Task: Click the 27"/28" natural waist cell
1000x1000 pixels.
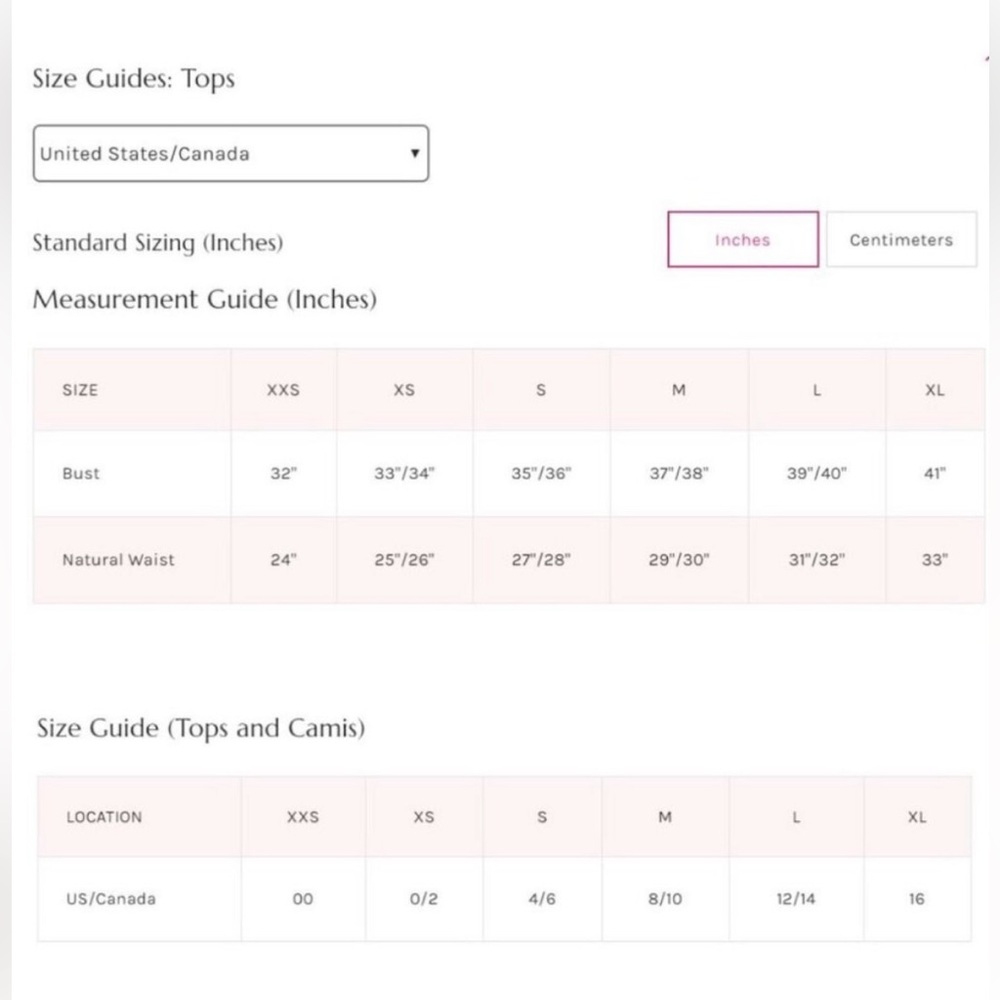Action: point(541,560)
